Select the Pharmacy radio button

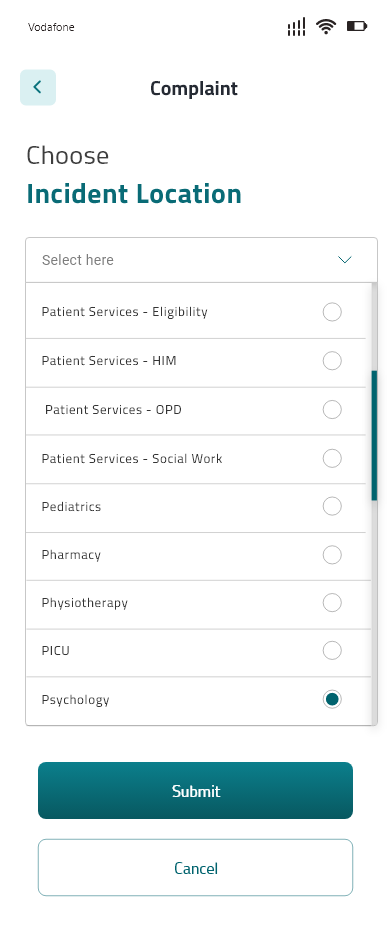tap(332, 555)
